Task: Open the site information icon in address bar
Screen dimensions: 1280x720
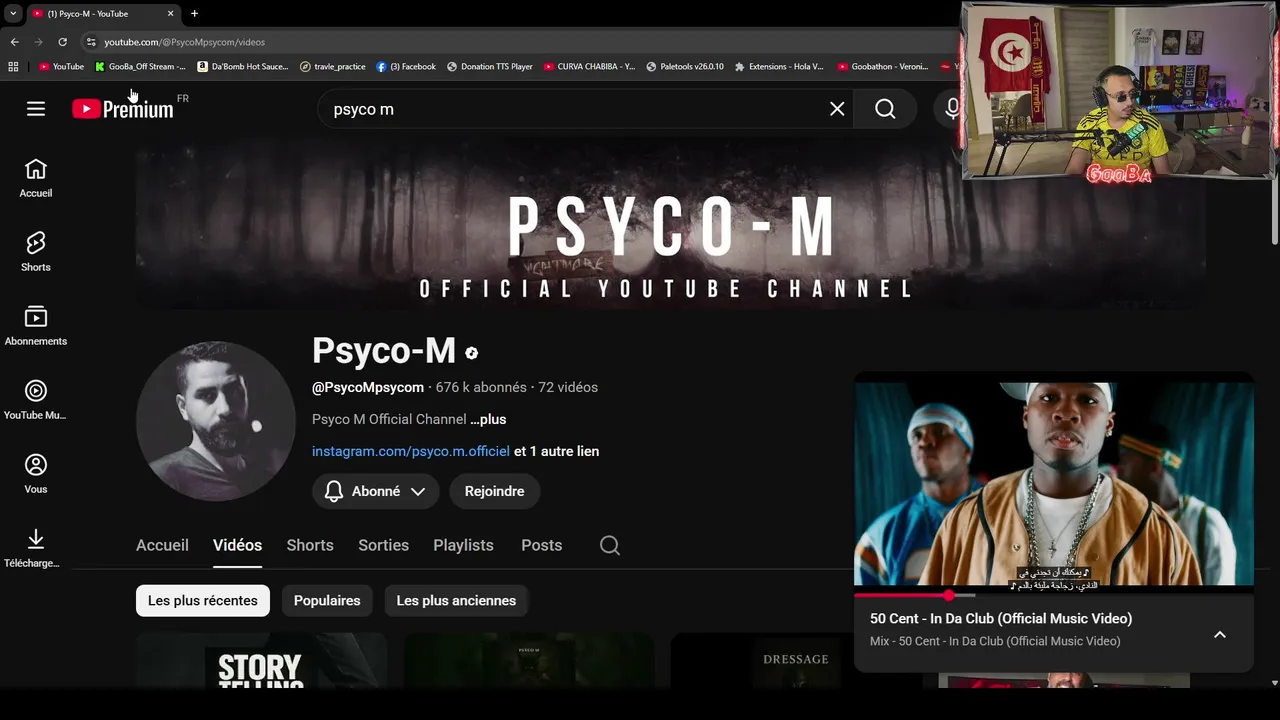Action: tap(91, 42)
